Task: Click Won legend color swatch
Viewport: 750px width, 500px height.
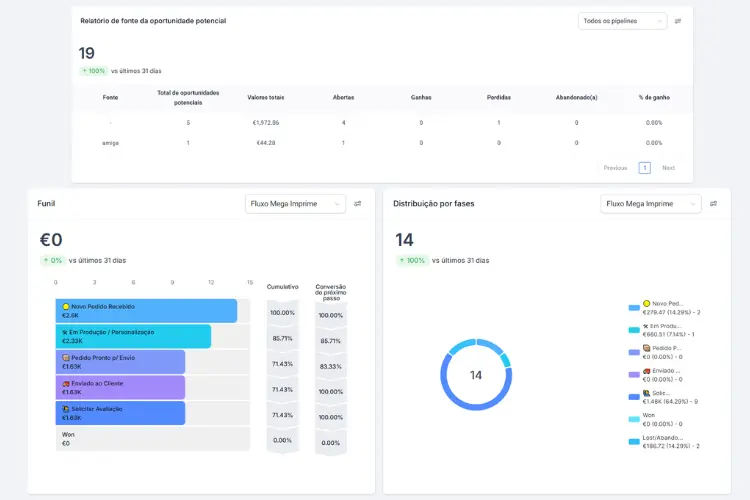Action: 634,419
